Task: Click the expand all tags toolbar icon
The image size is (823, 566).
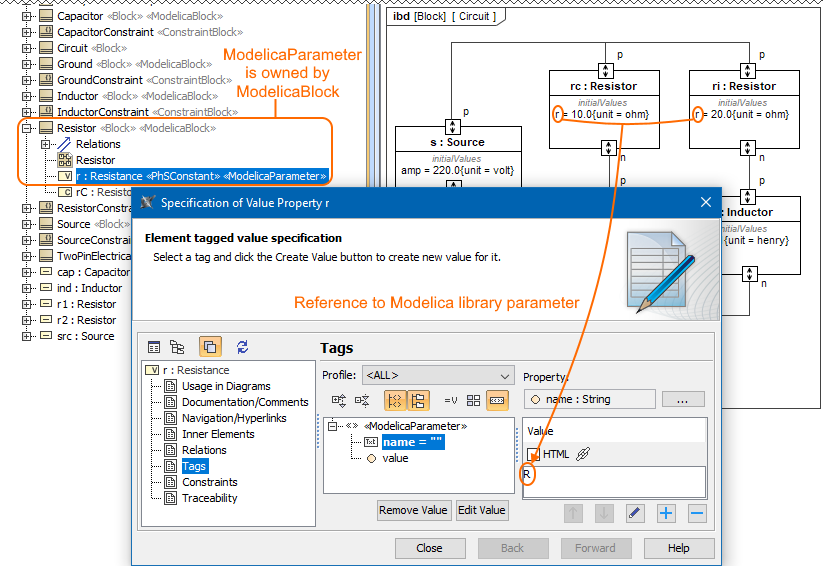Action: tap(339, 401)
